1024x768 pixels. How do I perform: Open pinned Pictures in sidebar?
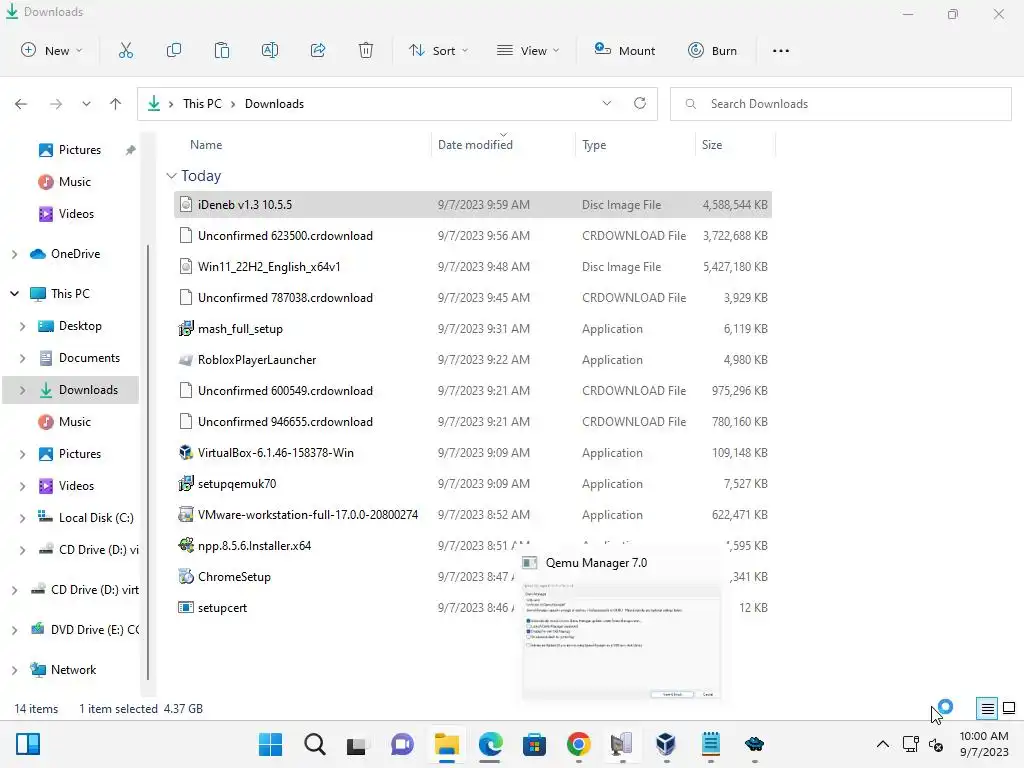click(80, 150)
